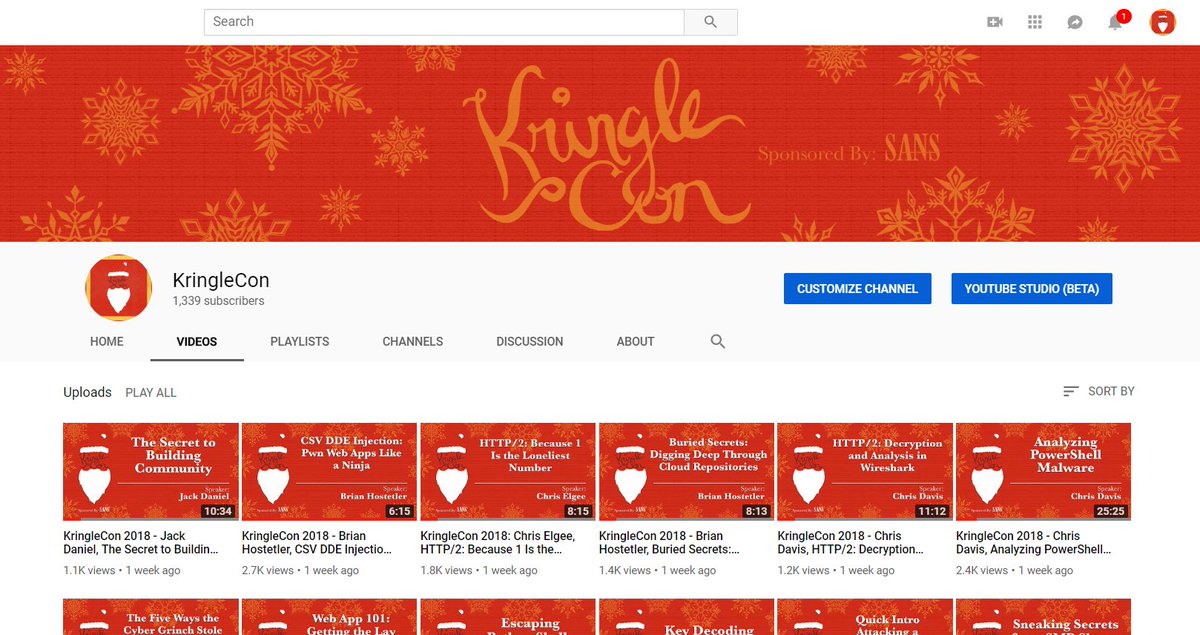Click the 8:13 duration badge
Viewport: 1200px width, 635px height.
(x=756, y=511)
